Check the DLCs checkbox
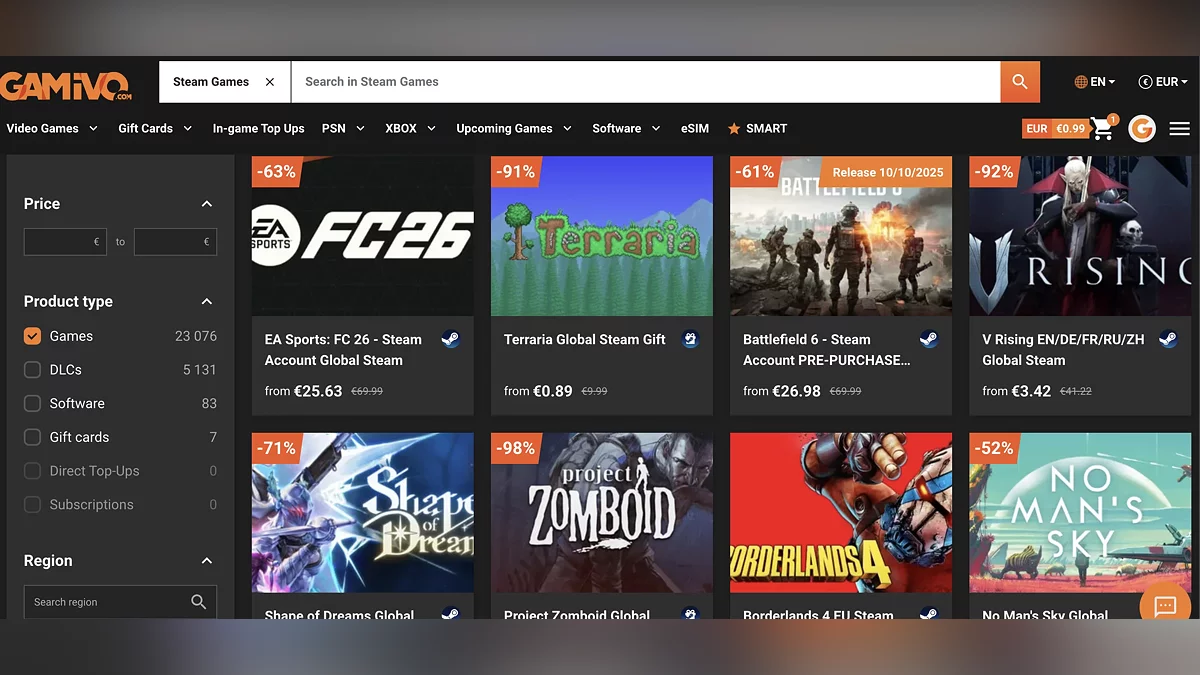Viewport: 1200px width, 675px height. [x=32, y=370]
